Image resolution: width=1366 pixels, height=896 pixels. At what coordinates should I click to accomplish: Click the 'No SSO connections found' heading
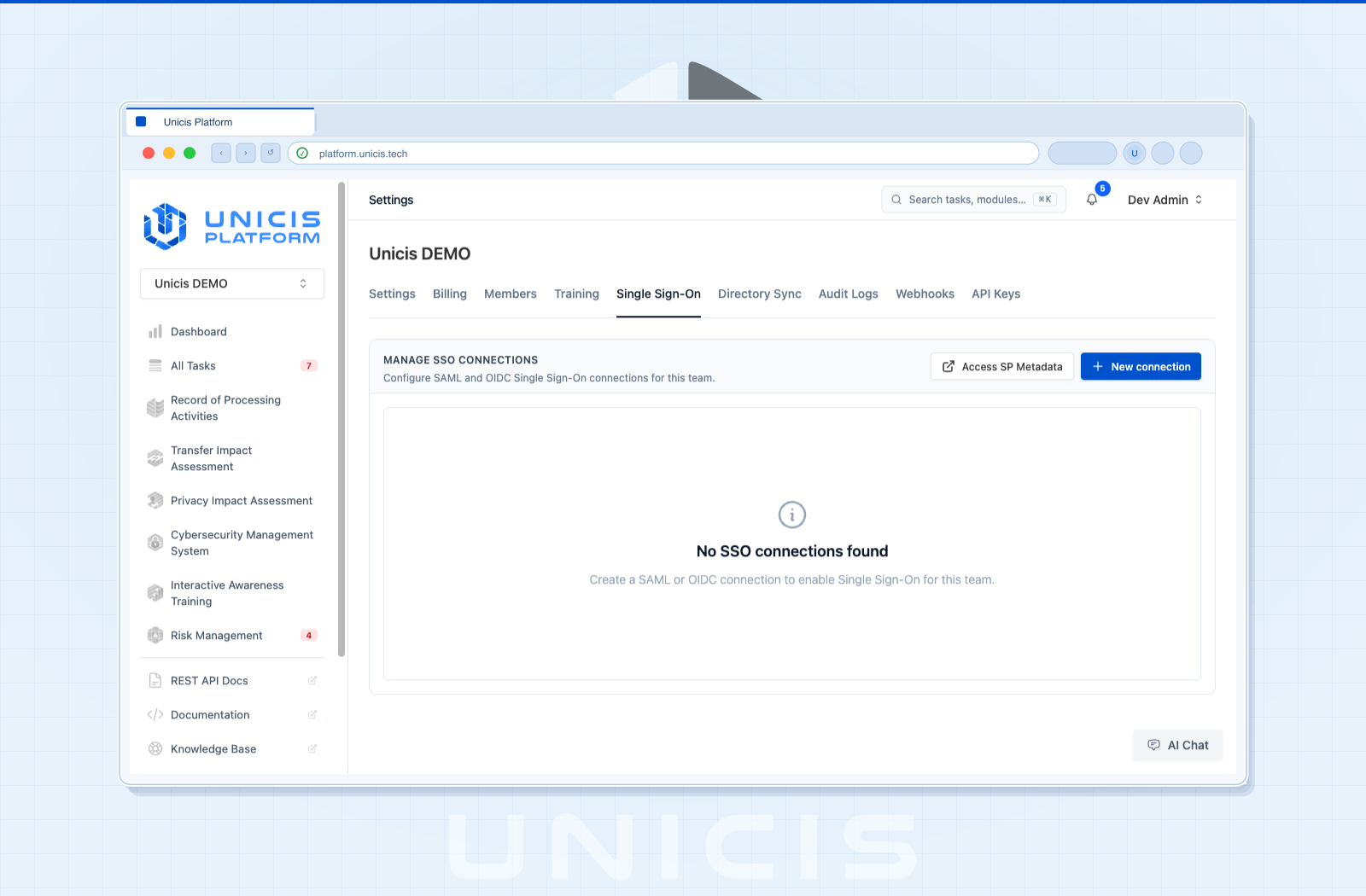792,552
